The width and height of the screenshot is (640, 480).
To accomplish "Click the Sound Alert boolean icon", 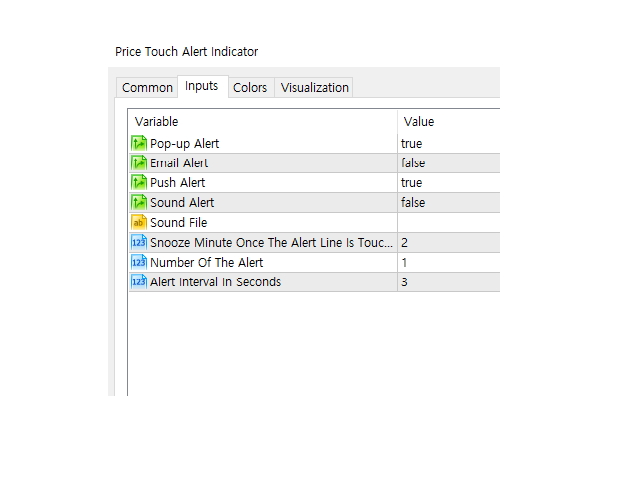I will (x=139, y=202).
